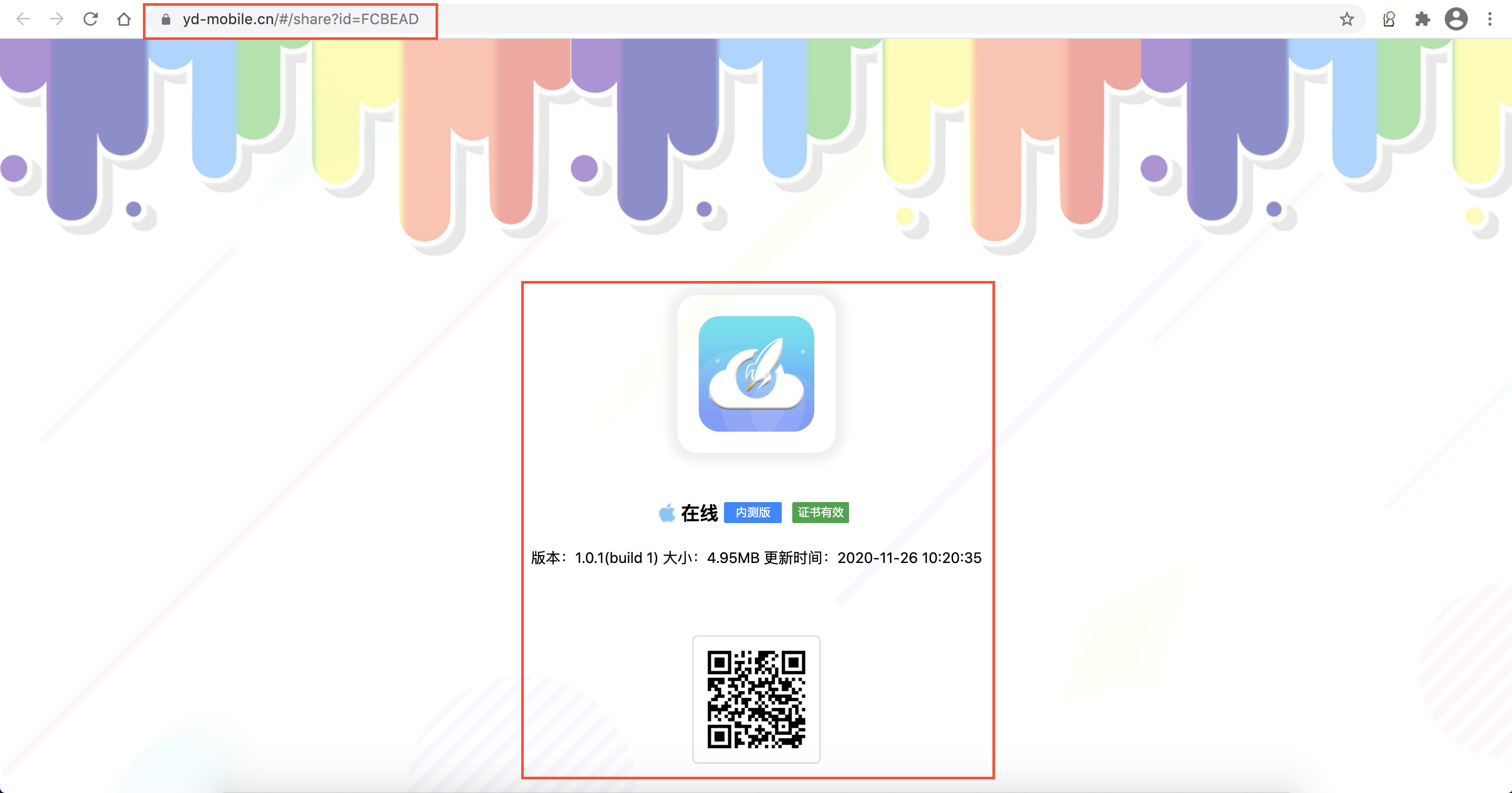Click the 内测版 blue badge
The height and width of the screenshot is (793, 1512).
752,513
